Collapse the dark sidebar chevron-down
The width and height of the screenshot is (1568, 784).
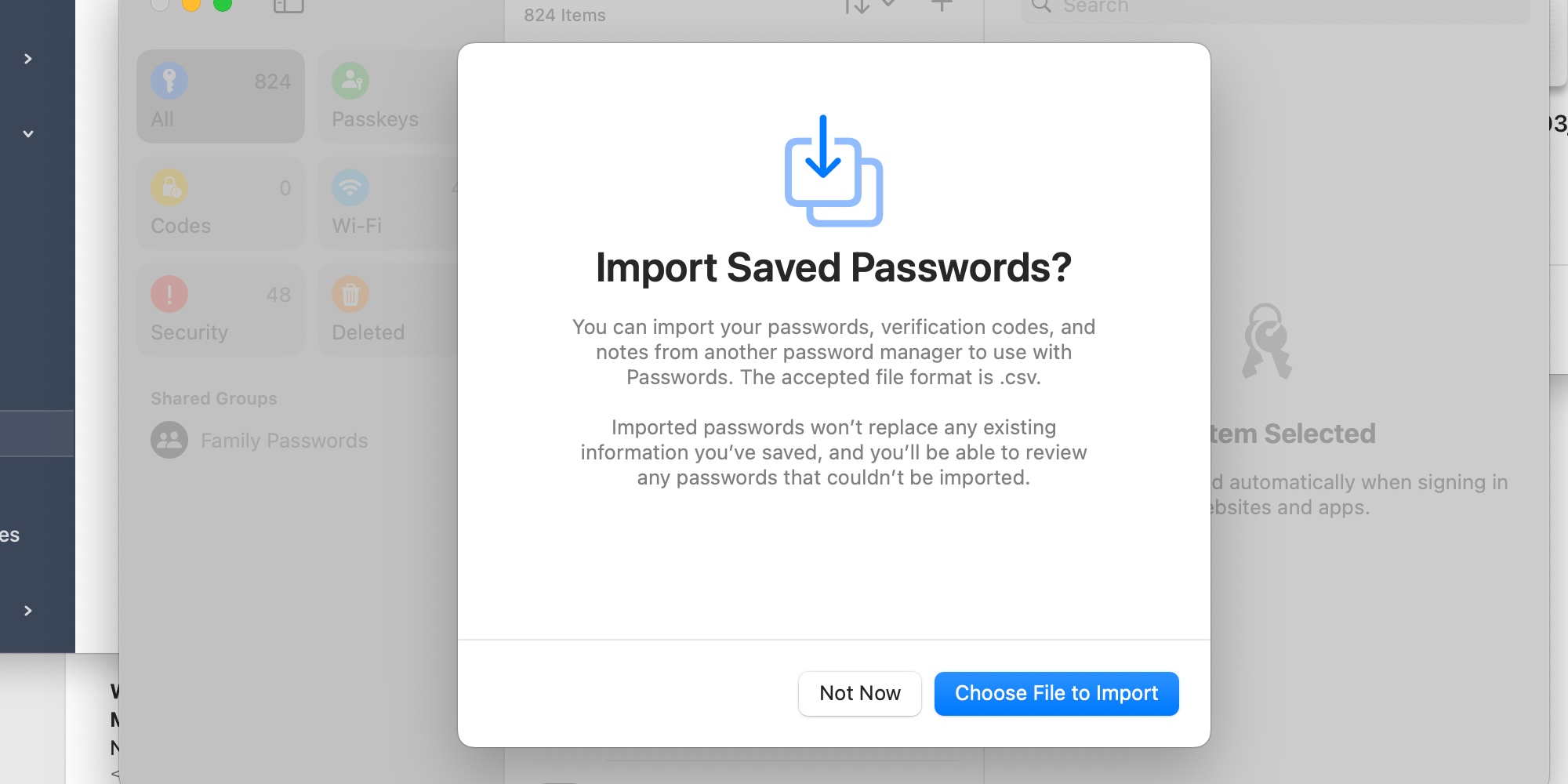click(x=28, y=133)
